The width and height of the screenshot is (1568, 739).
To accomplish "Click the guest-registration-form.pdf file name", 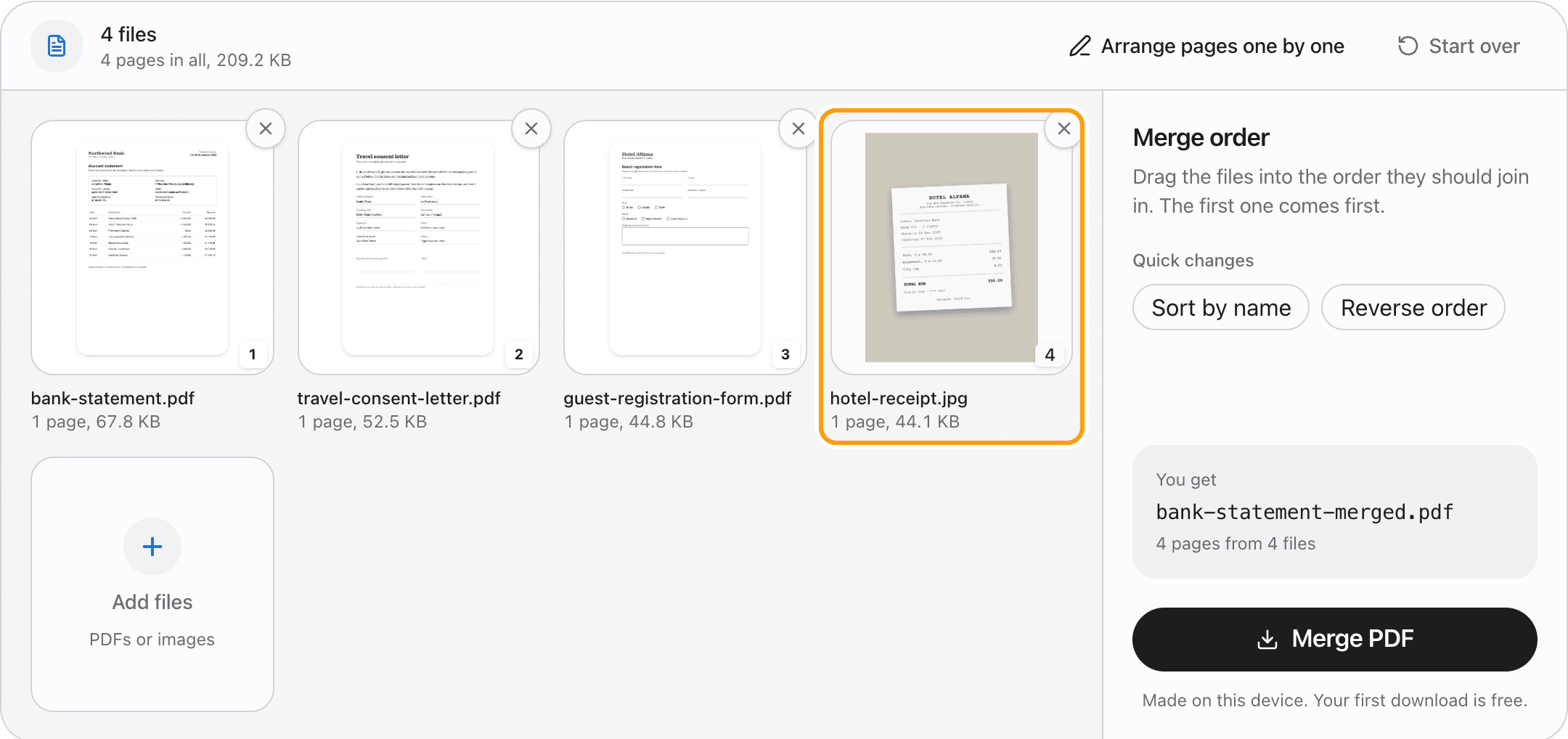I will [x=677, y=398].
